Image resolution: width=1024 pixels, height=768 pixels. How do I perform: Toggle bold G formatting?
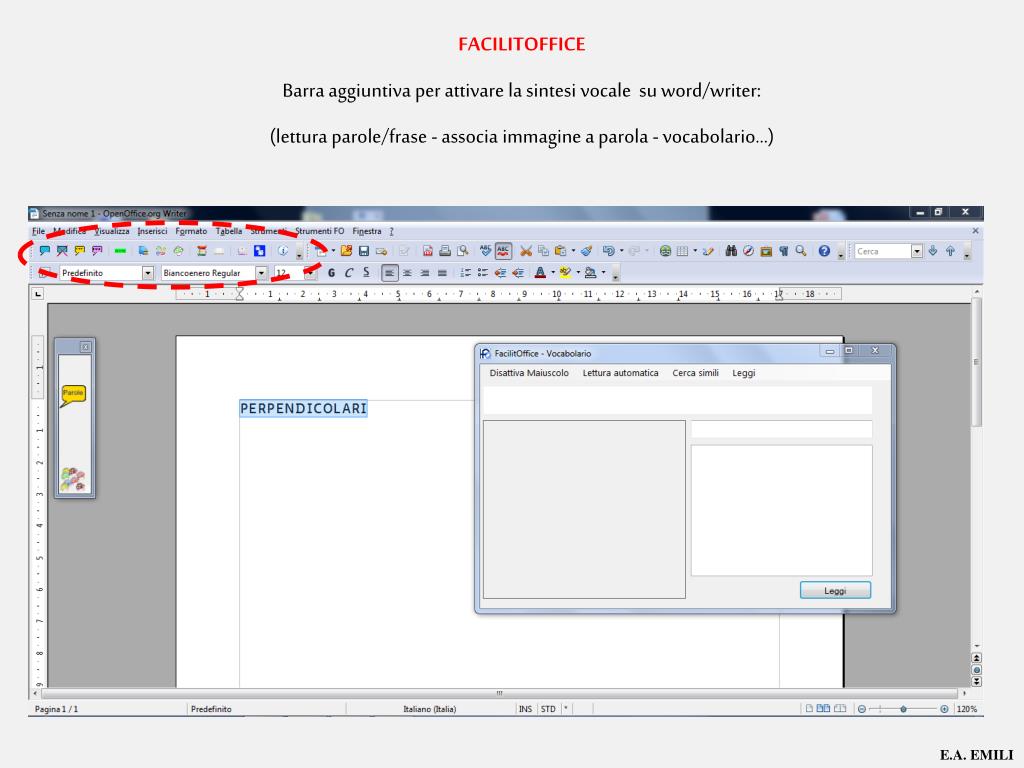click(x=331, y=273)
